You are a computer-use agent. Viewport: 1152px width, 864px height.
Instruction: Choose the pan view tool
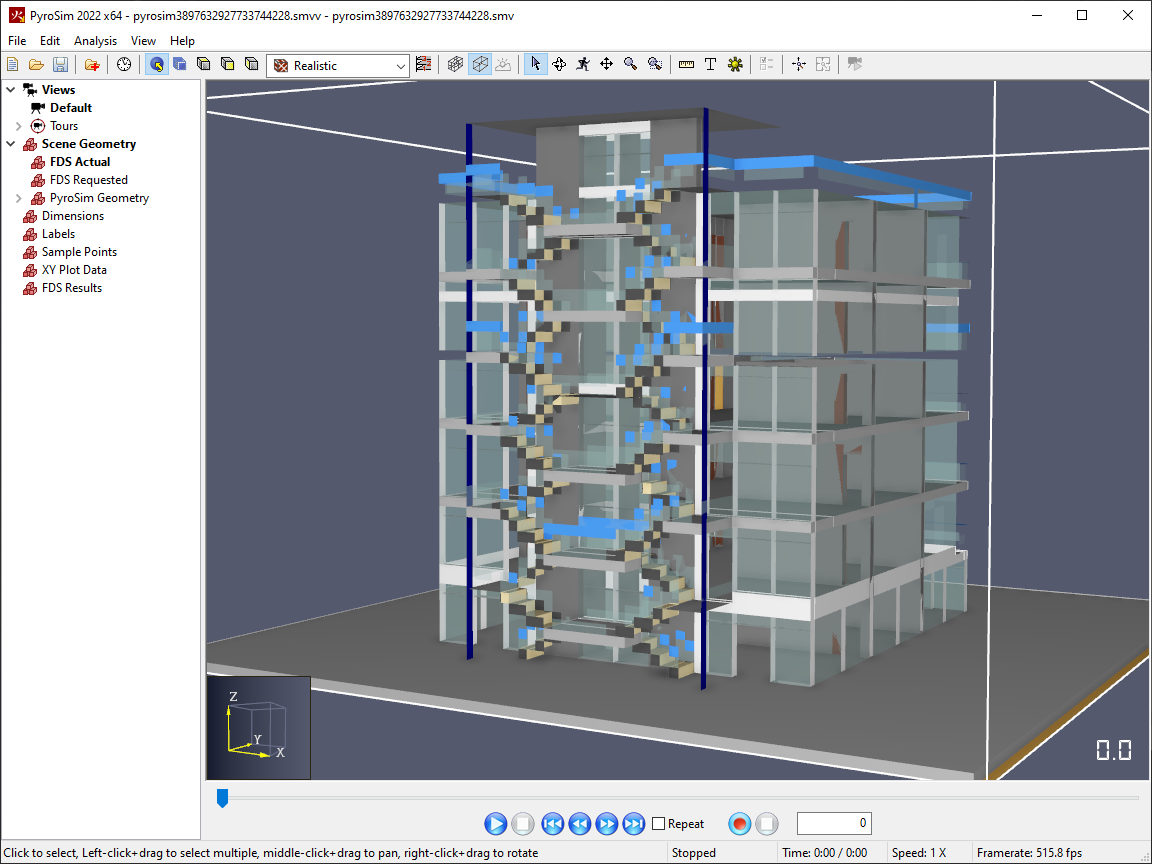tap(606, 65)
